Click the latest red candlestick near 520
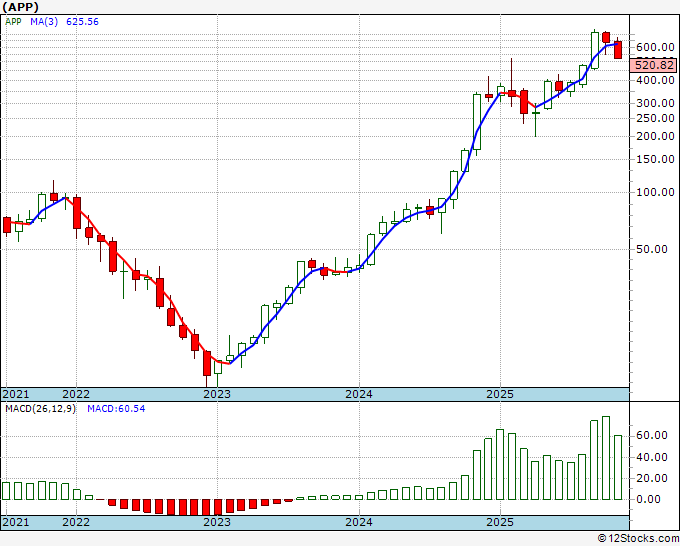The width and height of the screenshot is (680, 546). [x=618, y=50]
